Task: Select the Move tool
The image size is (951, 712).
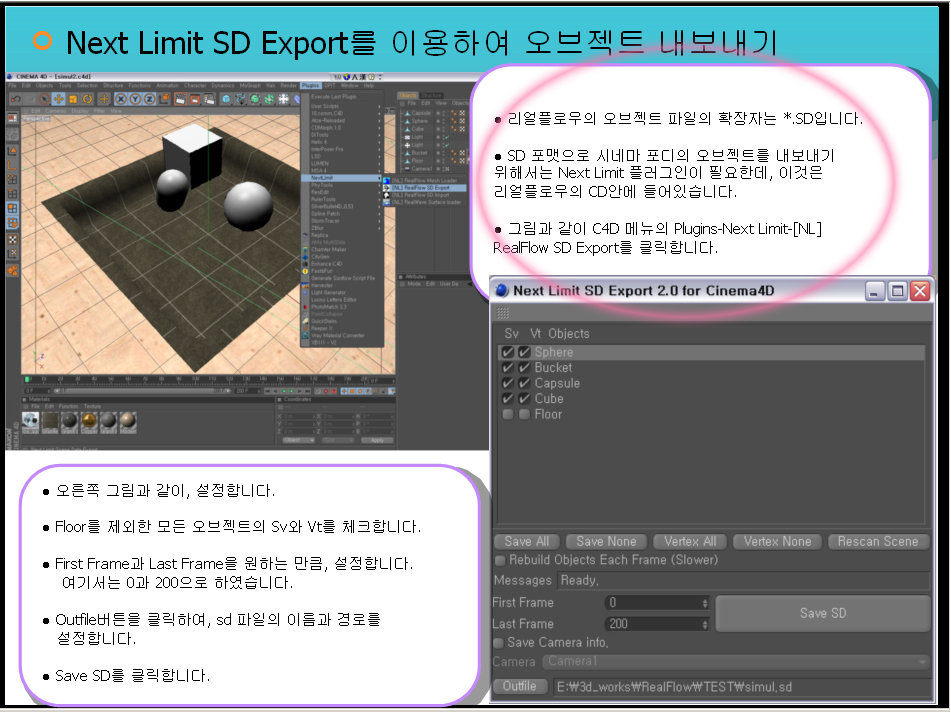Action: coord(59,99)
